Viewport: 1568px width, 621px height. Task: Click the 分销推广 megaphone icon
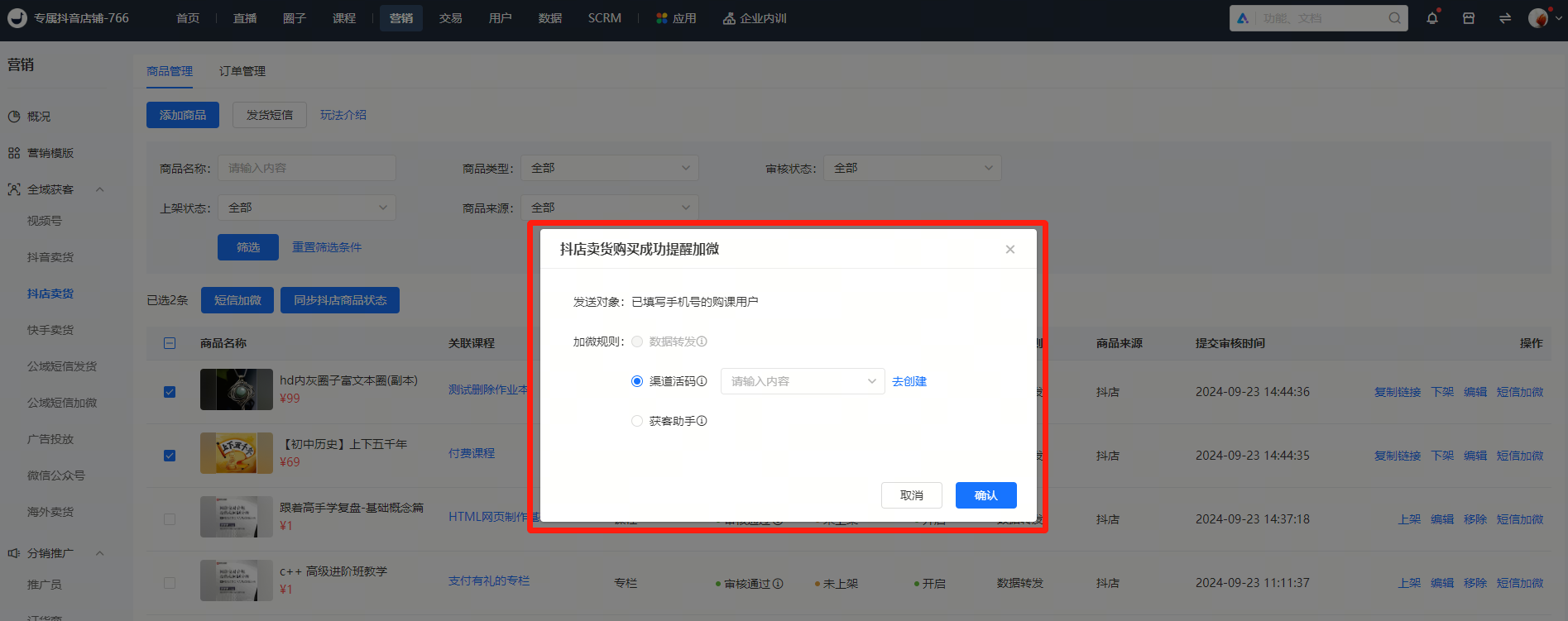click(14, 553)
